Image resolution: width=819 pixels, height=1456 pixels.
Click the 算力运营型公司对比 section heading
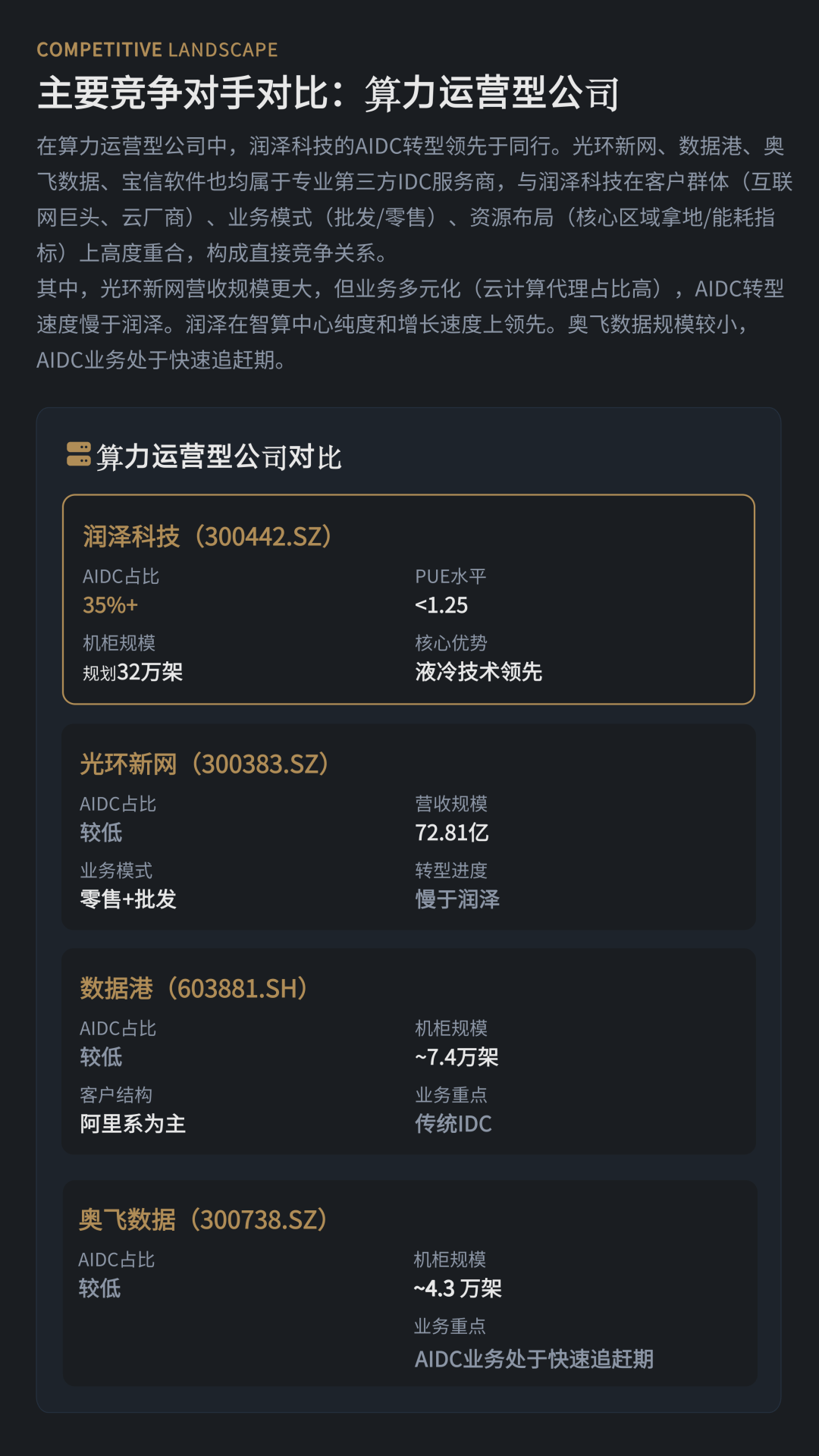coord(219,457)
